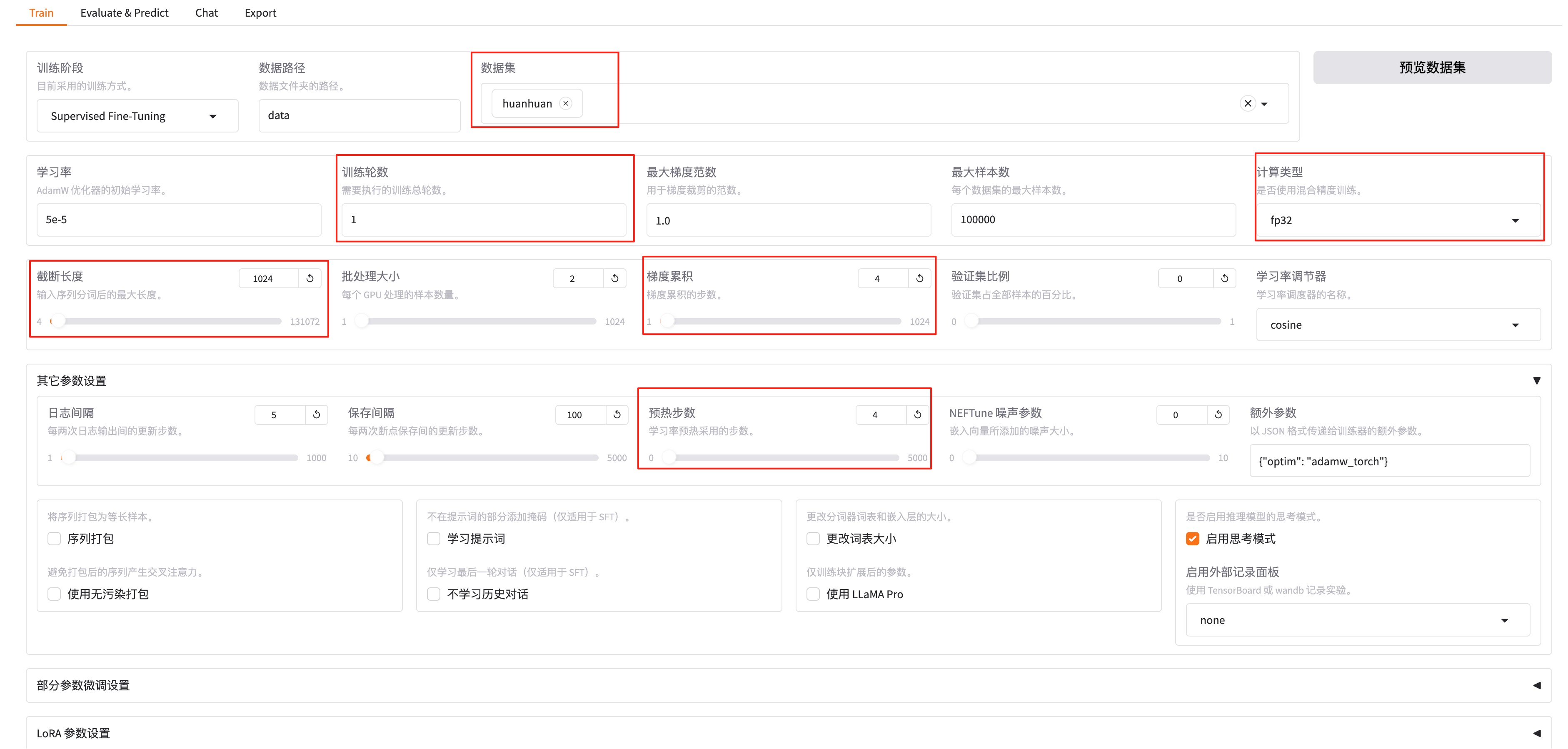1568x749 pixels.
Task: Focus the 数据路径 input field
Action: [x=359, y=116]
